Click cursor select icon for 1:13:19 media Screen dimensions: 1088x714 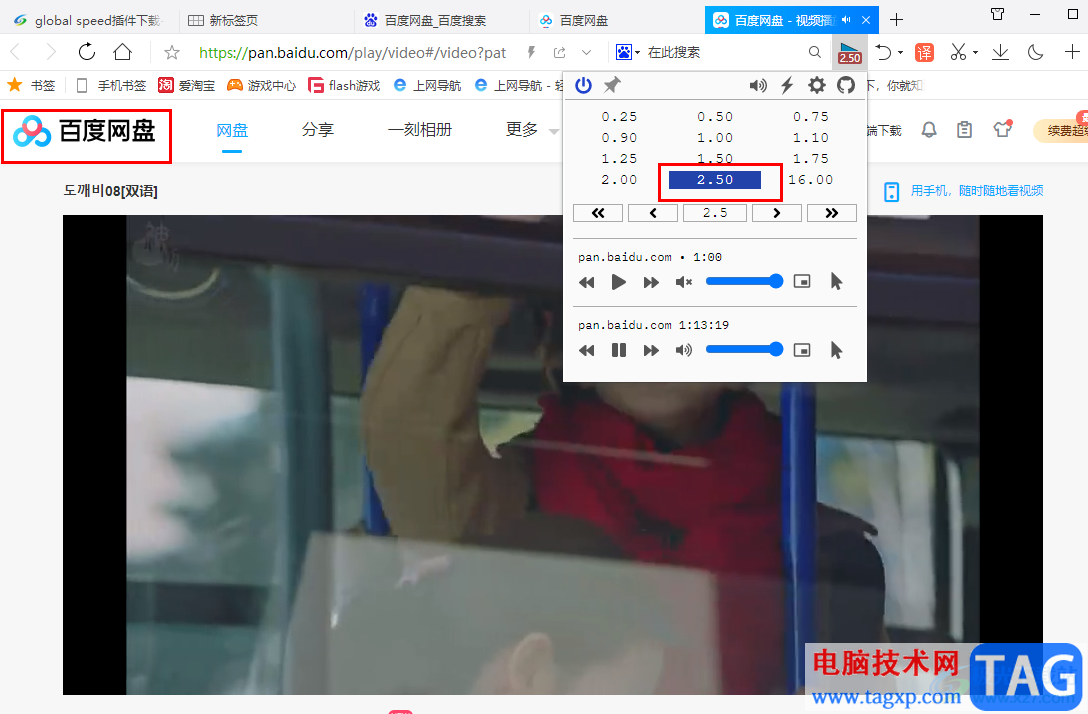pos(836,350)
